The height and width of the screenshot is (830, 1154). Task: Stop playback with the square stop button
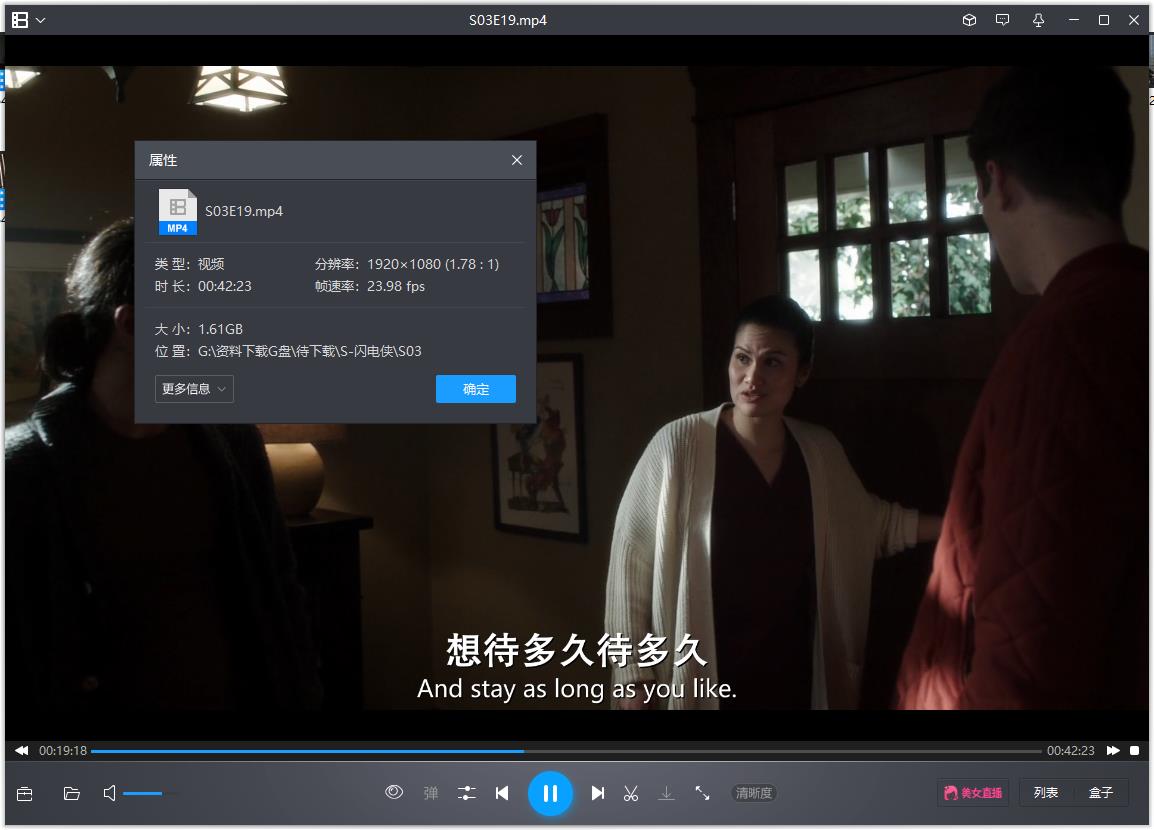coord(1135,751)
